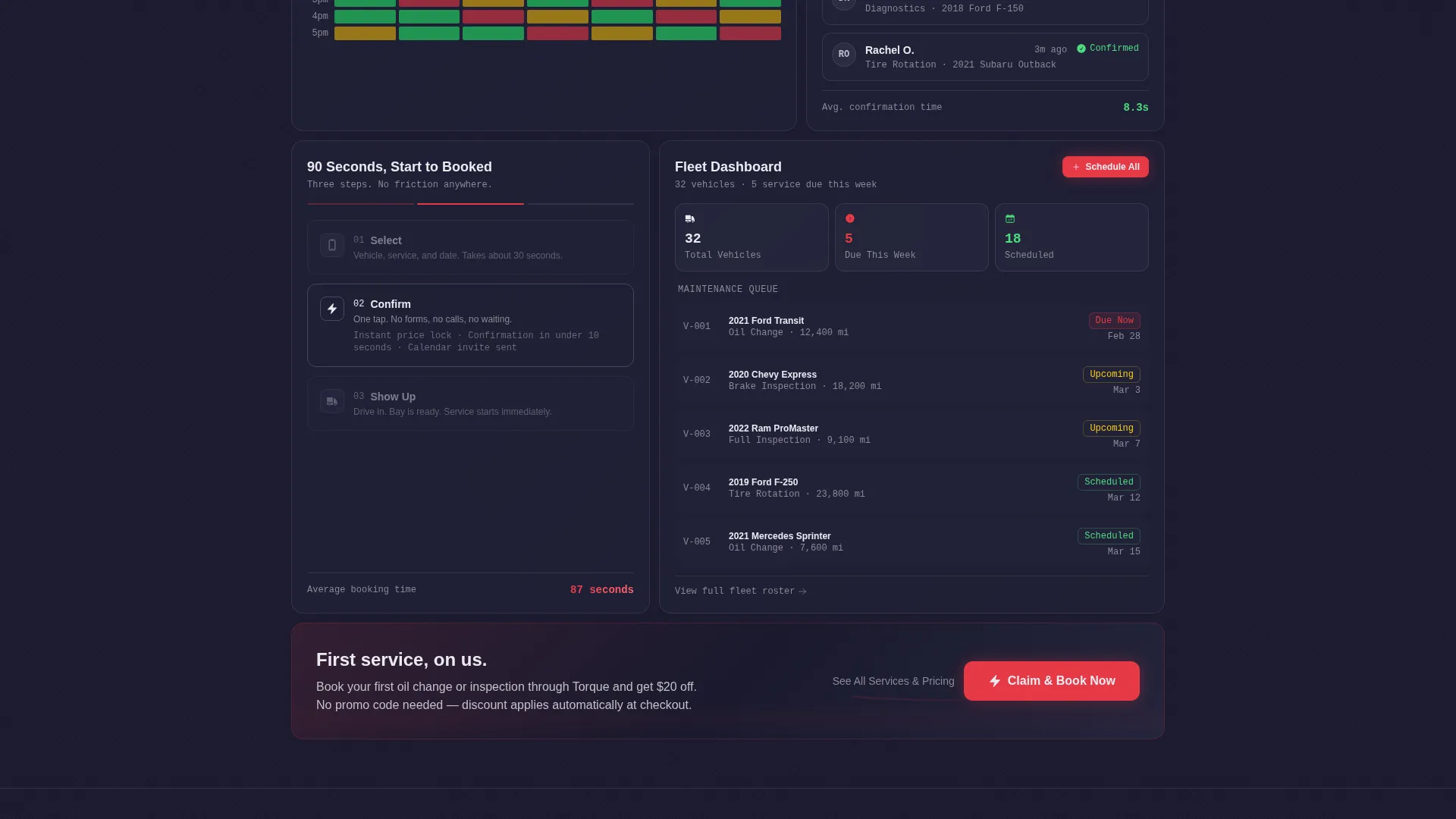The width and height of the screenshot is (1456, 819).
Task: Click the Due Now badge on Ford Transit
Action: 1115,321
